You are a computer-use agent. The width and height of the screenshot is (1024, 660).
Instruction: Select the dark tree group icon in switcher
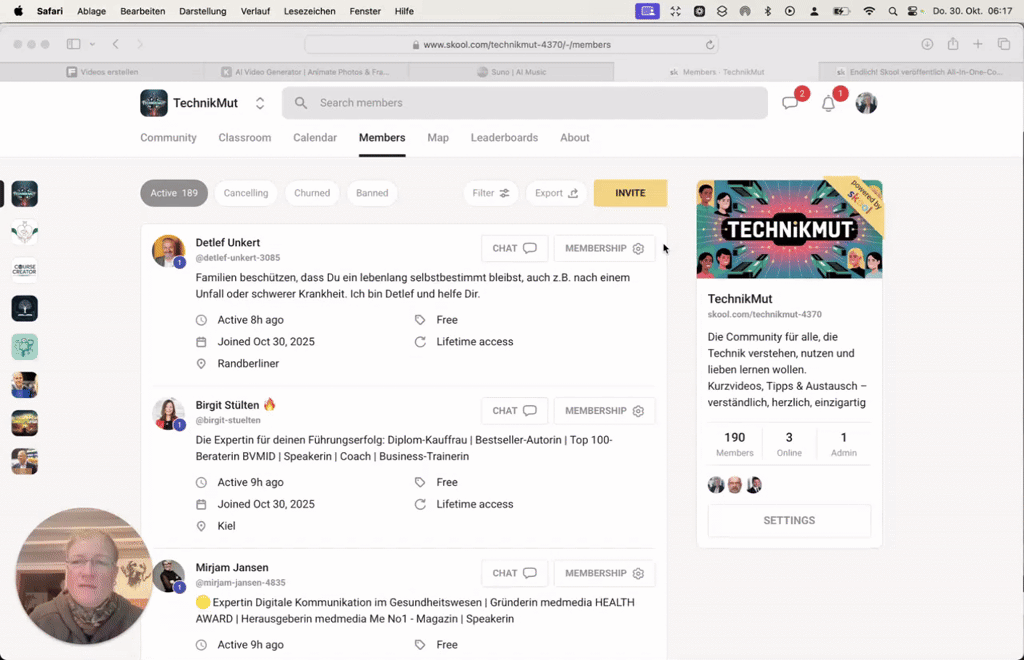[x=25, y=308]
